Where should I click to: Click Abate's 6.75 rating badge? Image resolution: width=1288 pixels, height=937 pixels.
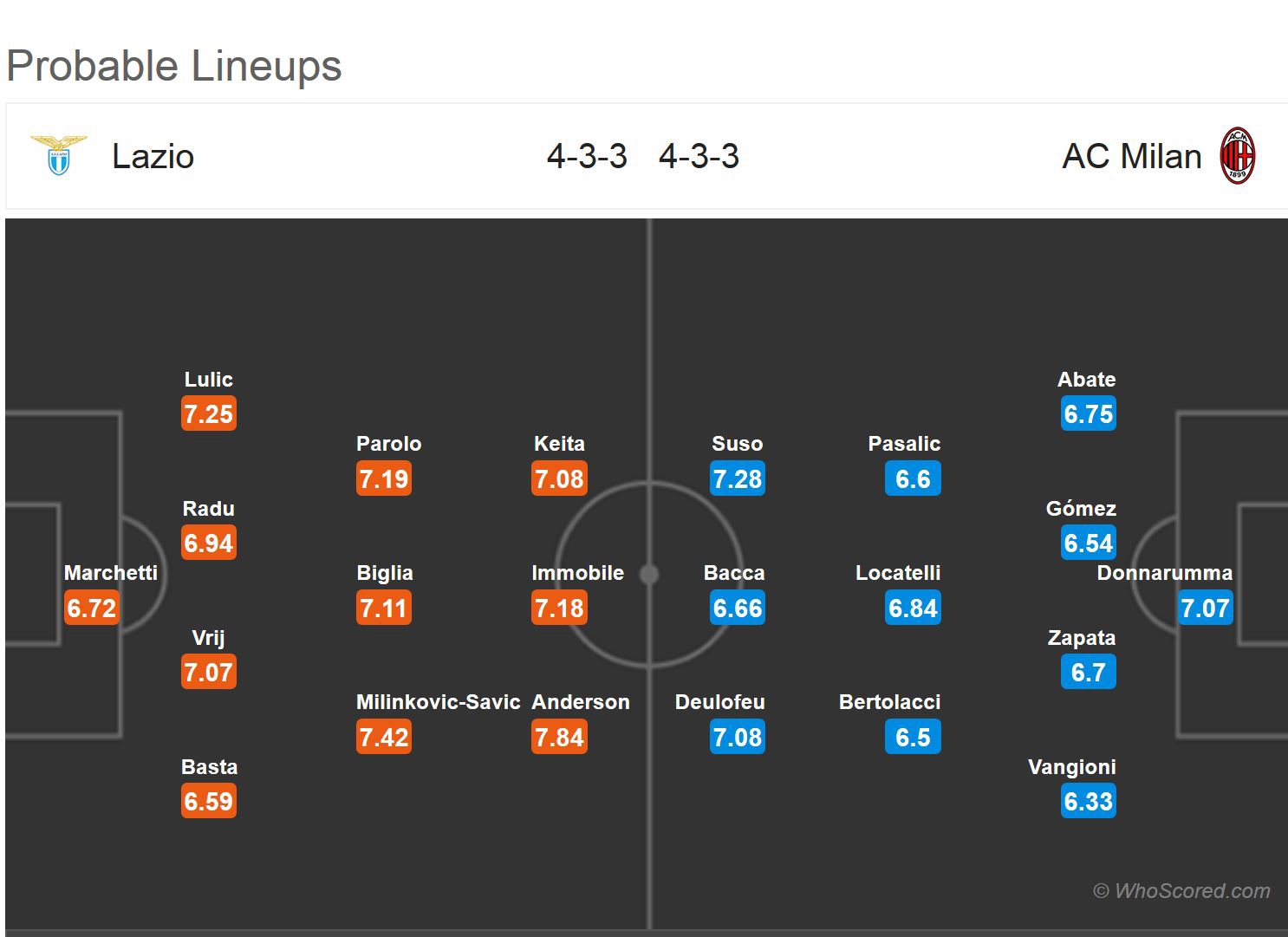1088,414
